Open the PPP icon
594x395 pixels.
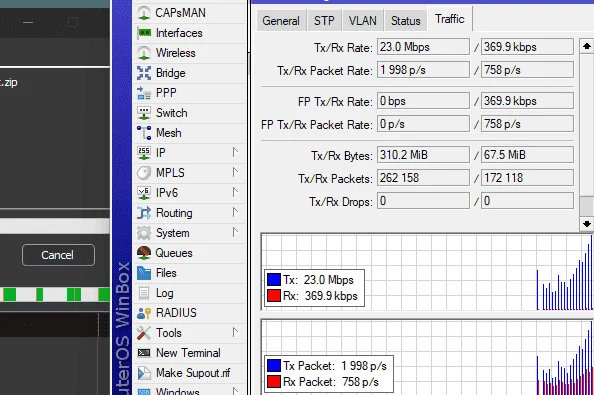144,93
